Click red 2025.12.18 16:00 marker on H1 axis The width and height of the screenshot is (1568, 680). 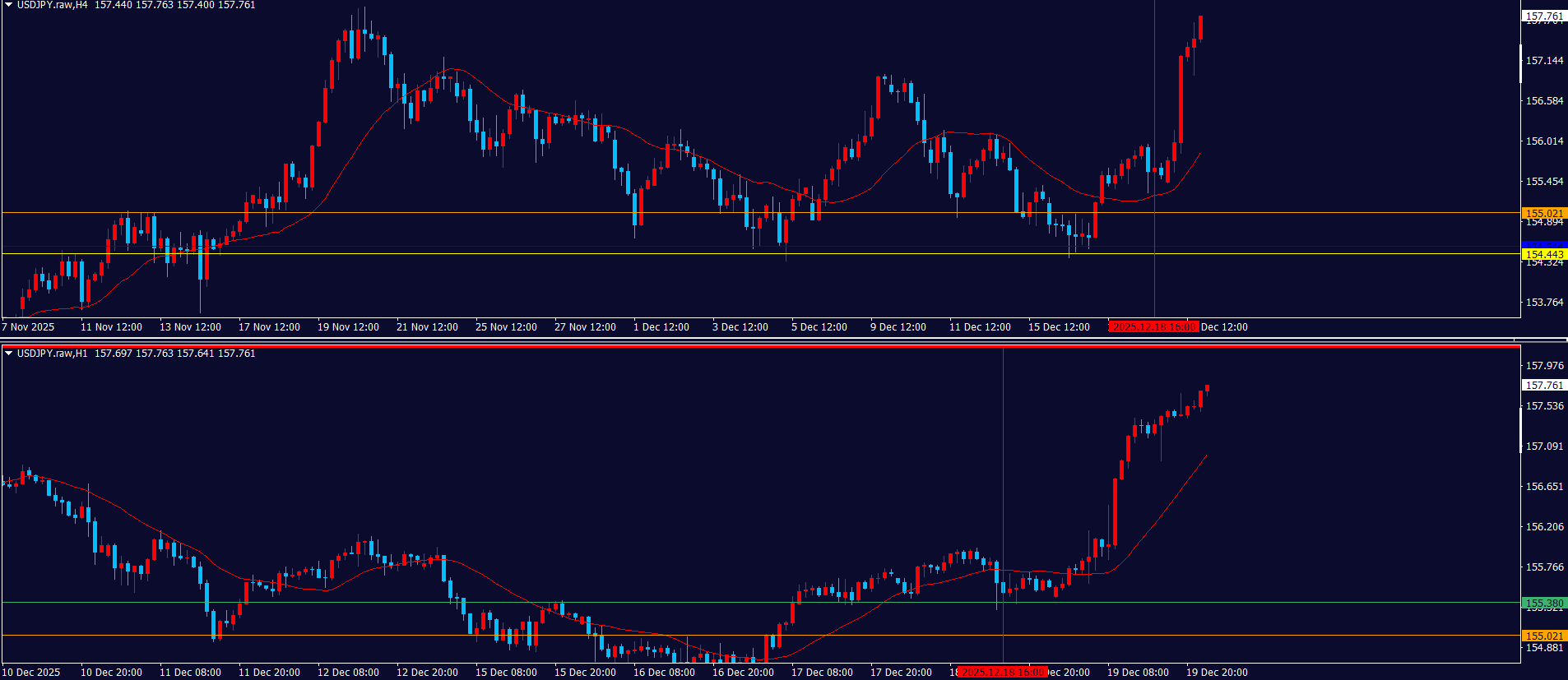coord(1003,672)
